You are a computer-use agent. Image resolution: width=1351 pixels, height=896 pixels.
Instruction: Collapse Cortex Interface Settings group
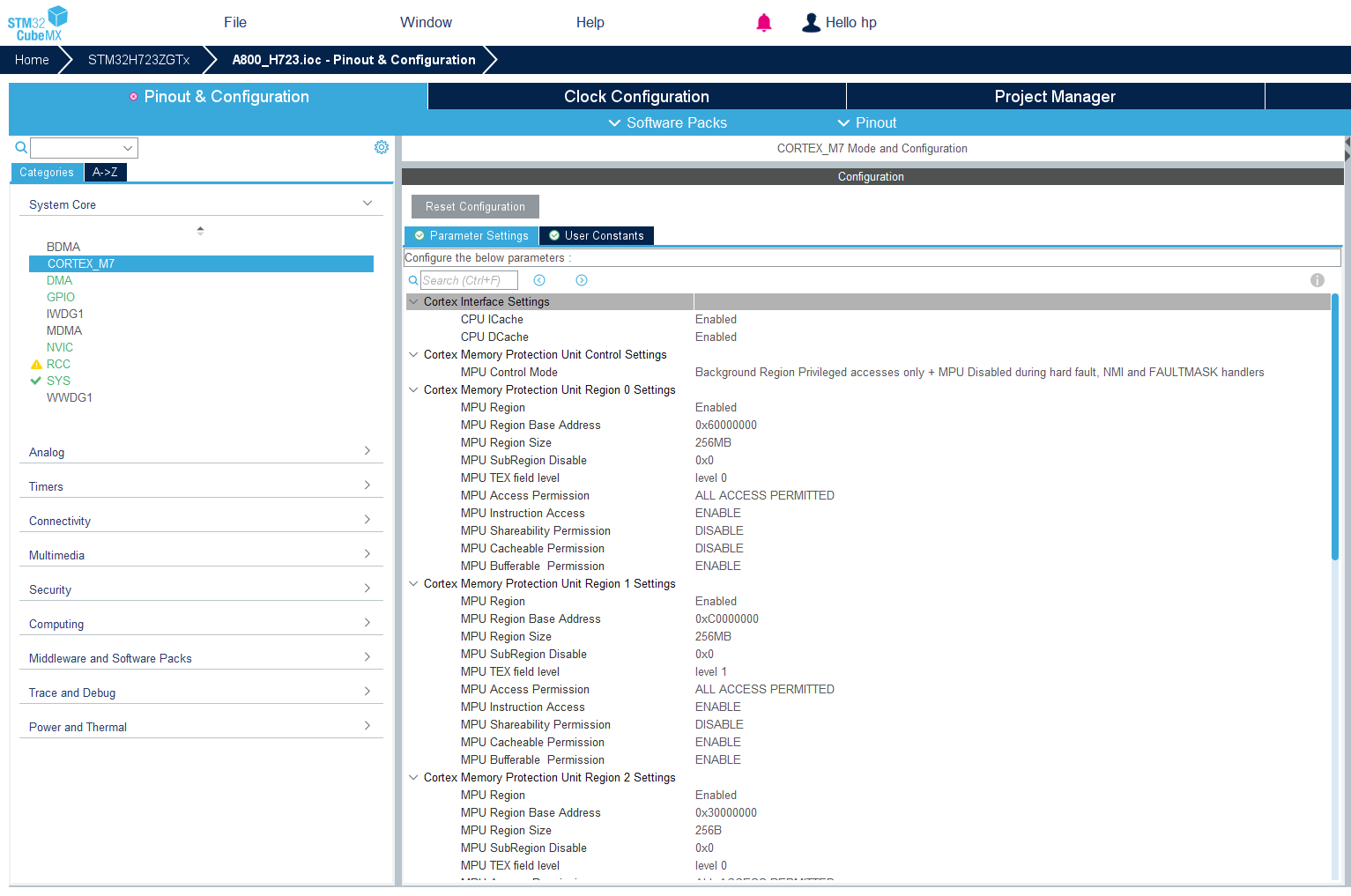click(413, 301)
